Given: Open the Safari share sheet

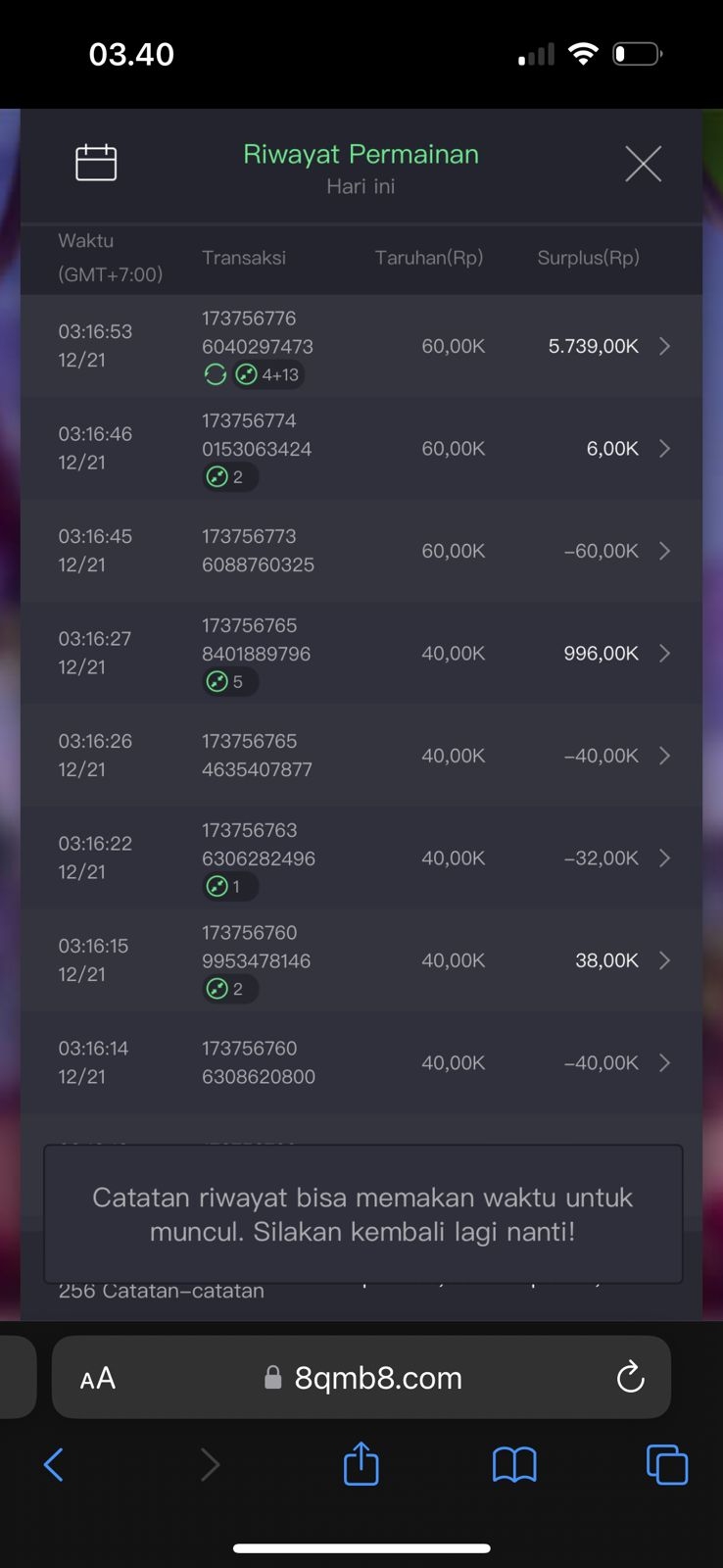Looking at the screenshot, I should pos(361,1464).
